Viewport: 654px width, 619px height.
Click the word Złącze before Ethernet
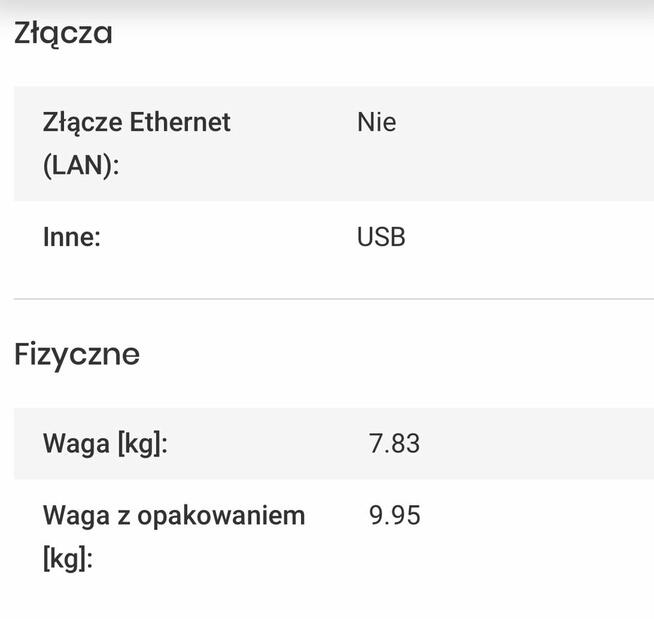coord(83,123)
